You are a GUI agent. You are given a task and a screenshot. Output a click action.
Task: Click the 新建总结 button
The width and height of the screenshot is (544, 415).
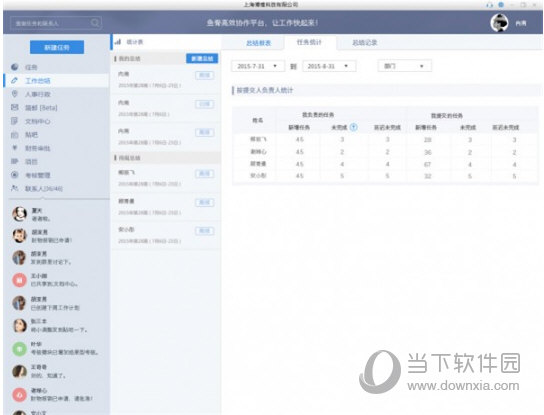pyautogui.click(x=202, y=58)
